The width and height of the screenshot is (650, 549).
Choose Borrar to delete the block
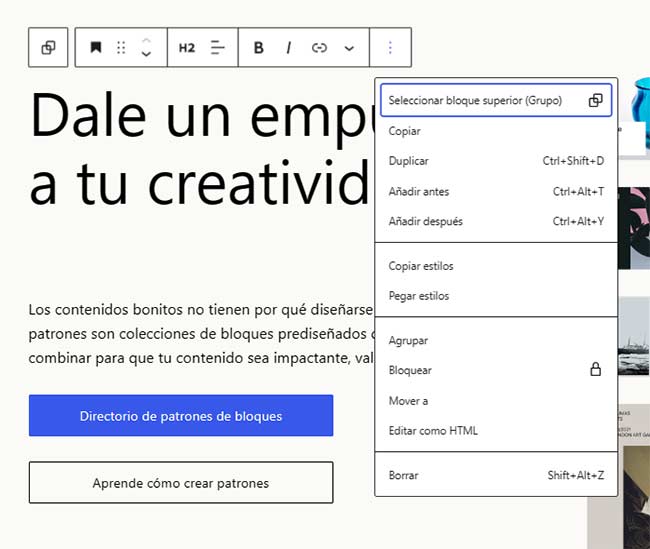pyautogui.click(x=496, y=475)
